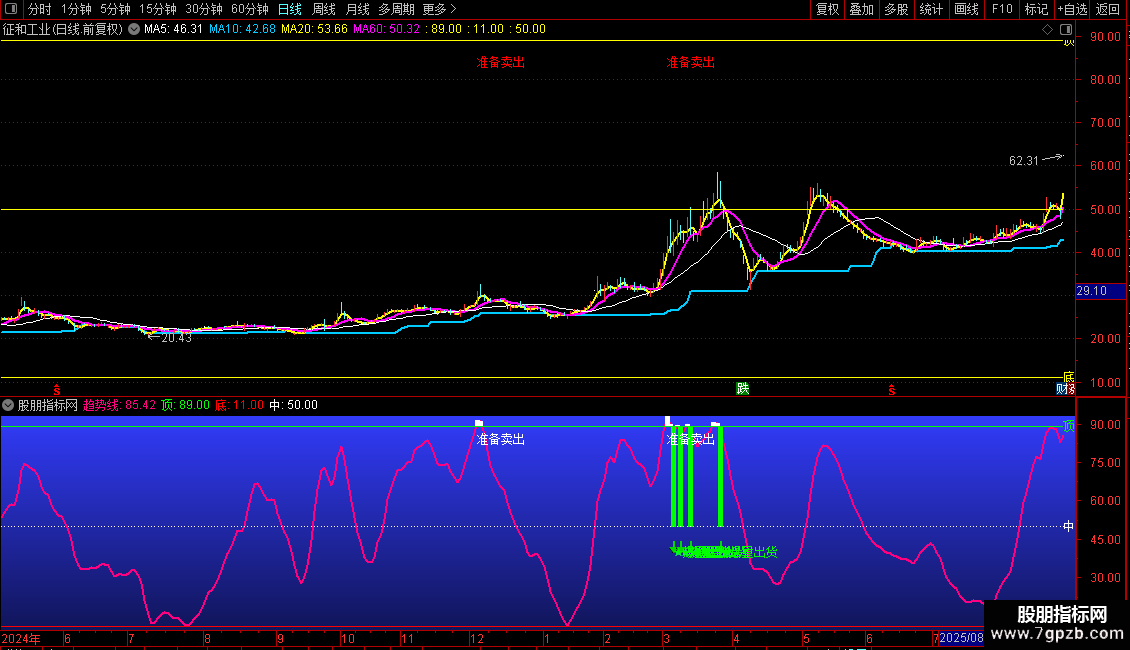Image resolution: width=1130 pixels, height=650 pixels.
Task: Click the first red dollar sign marker
Action: pyautogui.click(x=57, y=388)
